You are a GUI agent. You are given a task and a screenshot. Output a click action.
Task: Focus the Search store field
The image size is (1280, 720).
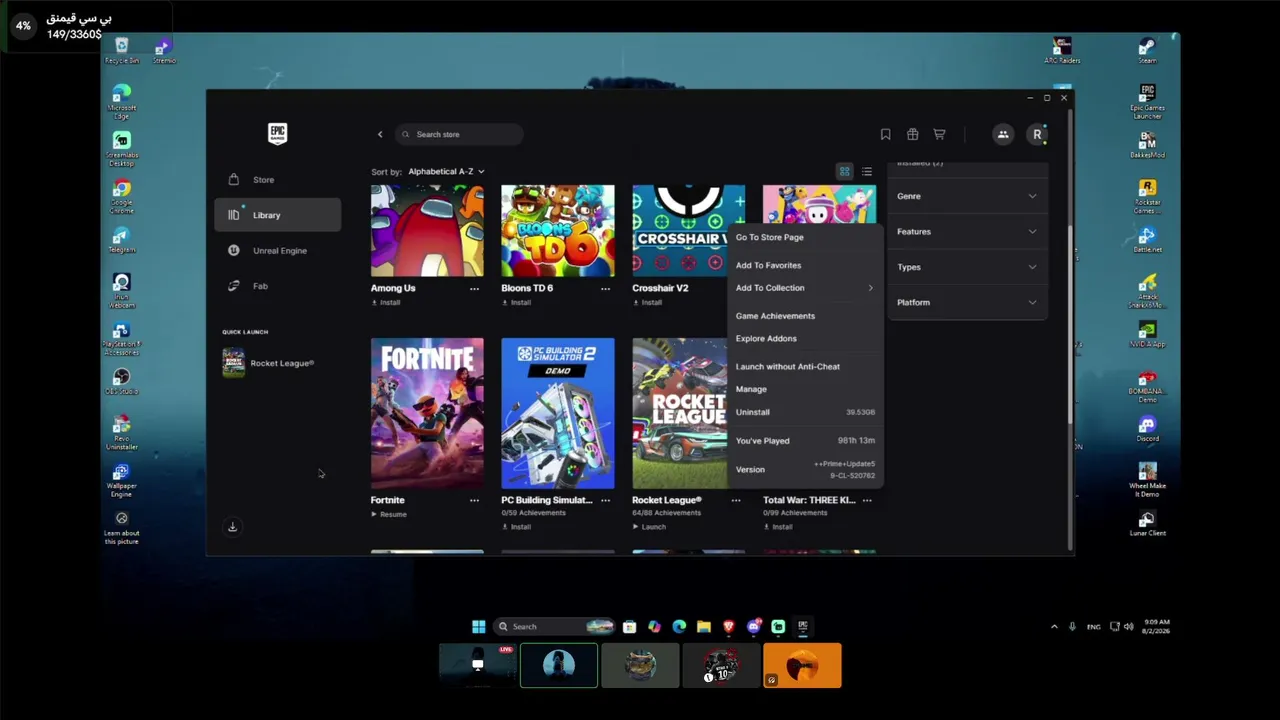point(459,134)
